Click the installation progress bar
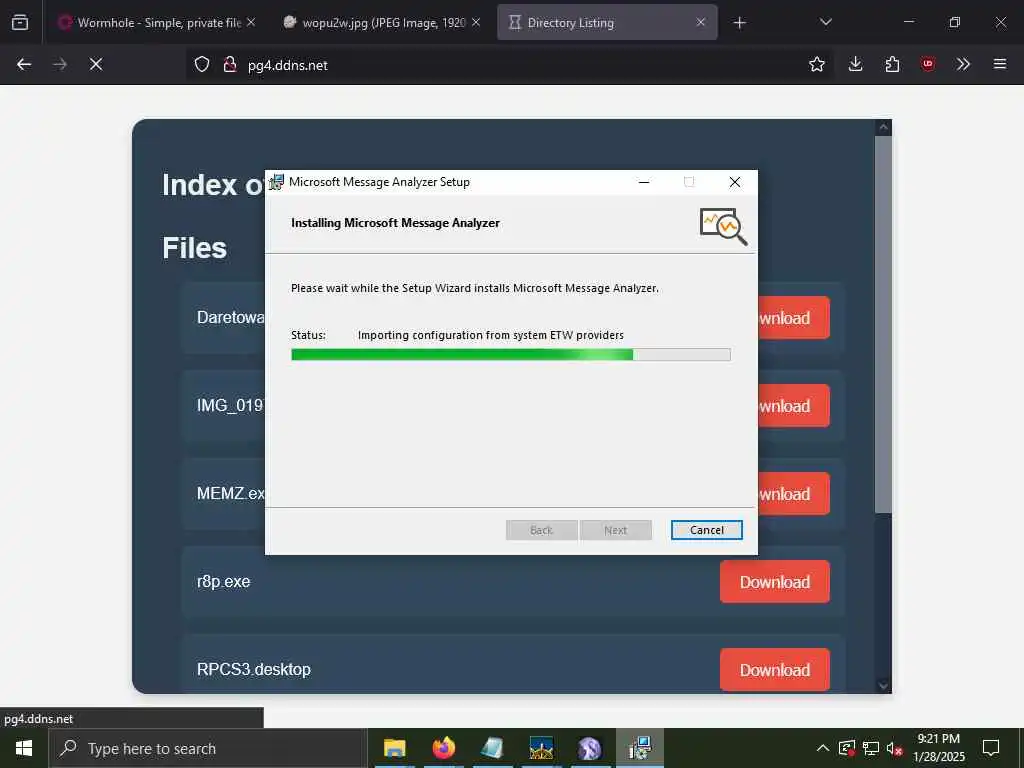1024x768 pixels. (511, 355)
